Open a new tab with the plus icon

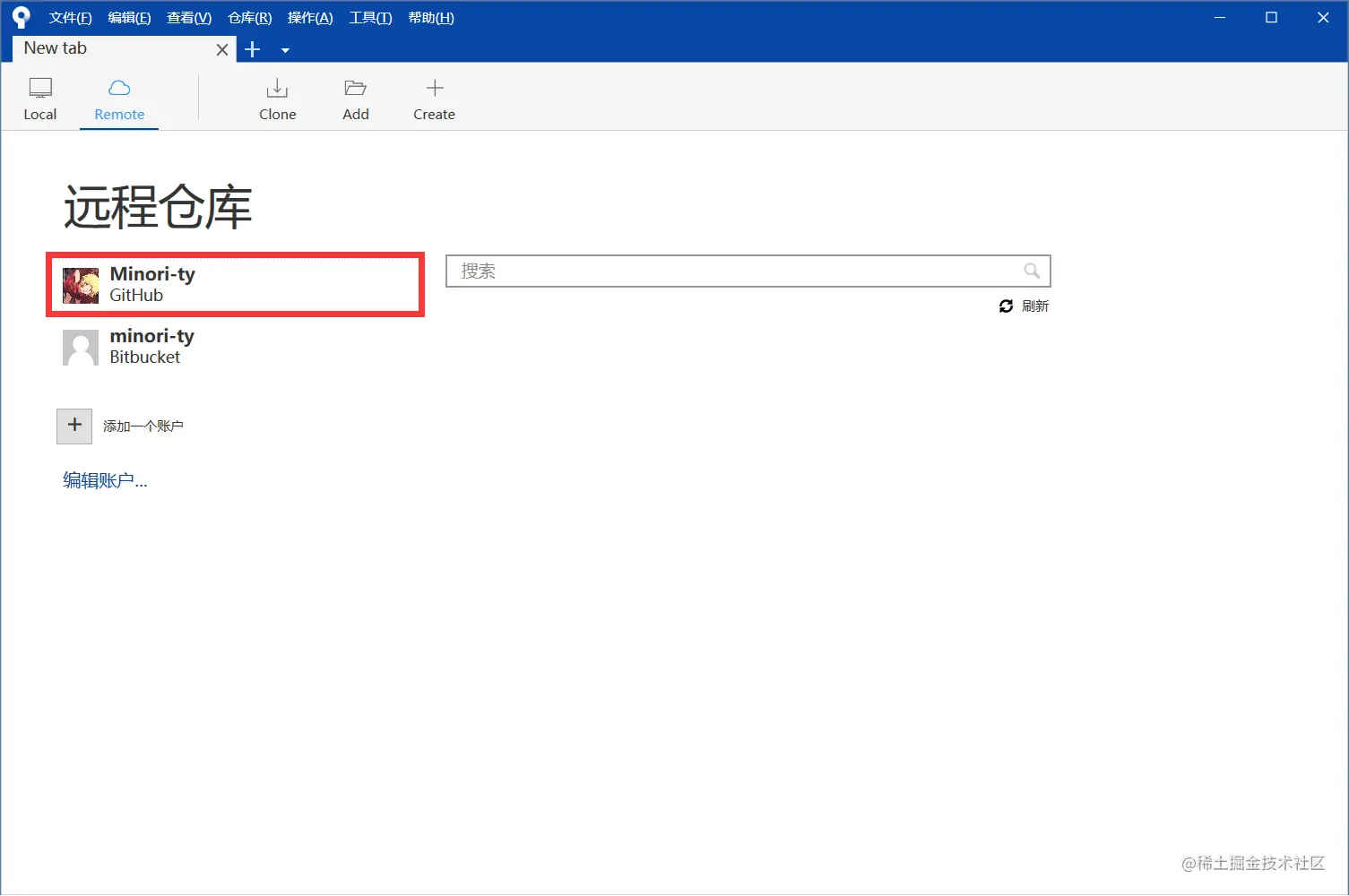pyautogui.click(x=253, y=50)
